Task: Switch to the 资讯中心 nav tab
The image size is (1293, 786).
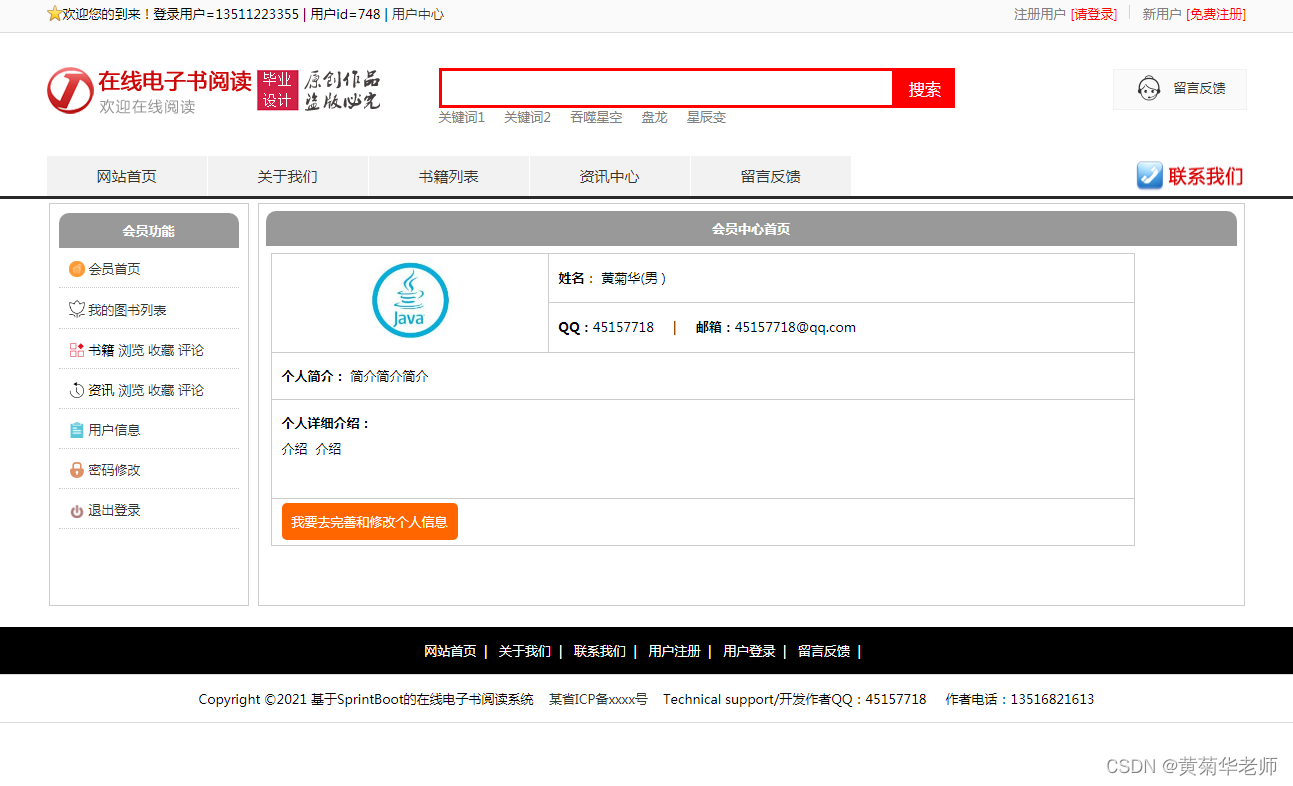Action: pyautogui.click(x=609, y=175)
